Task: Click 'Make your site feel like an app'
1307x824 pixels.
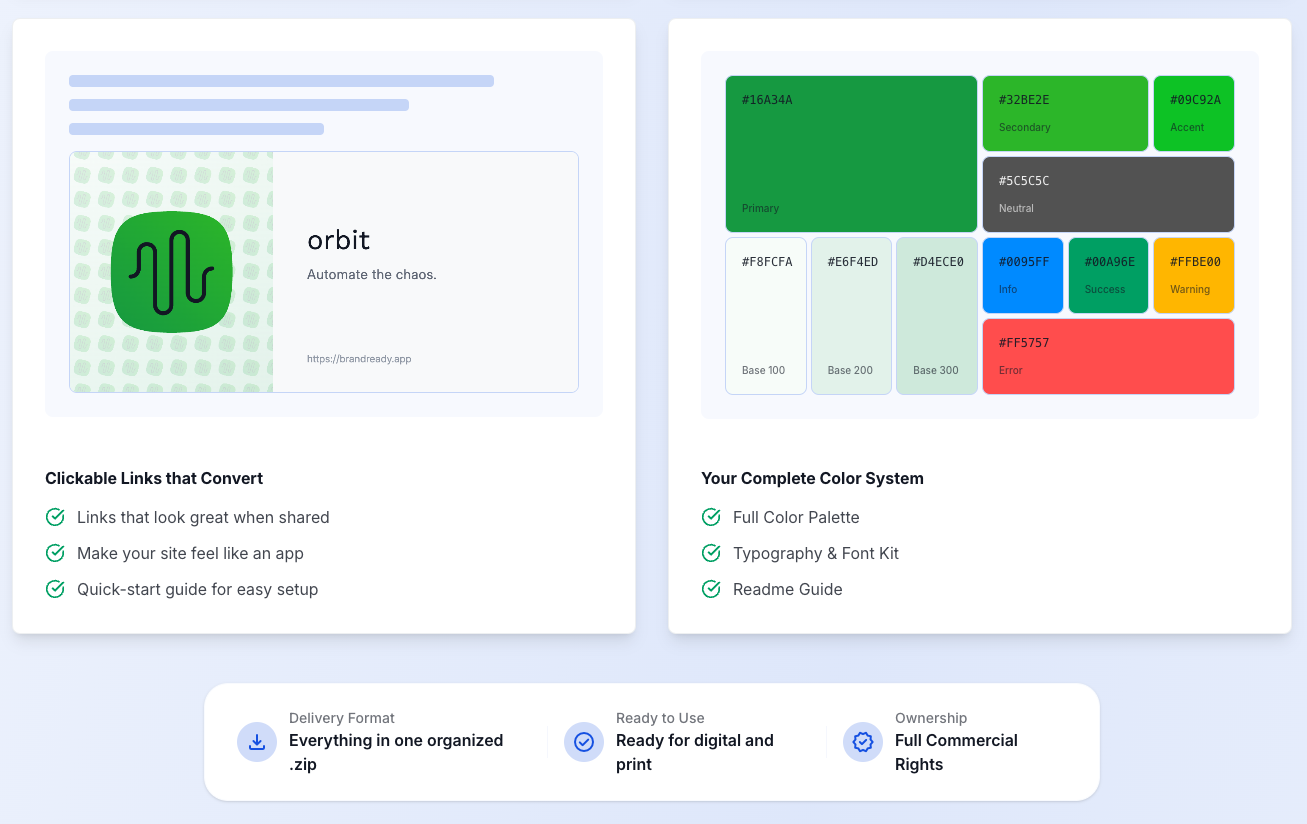Action: [x=190, y=553]
